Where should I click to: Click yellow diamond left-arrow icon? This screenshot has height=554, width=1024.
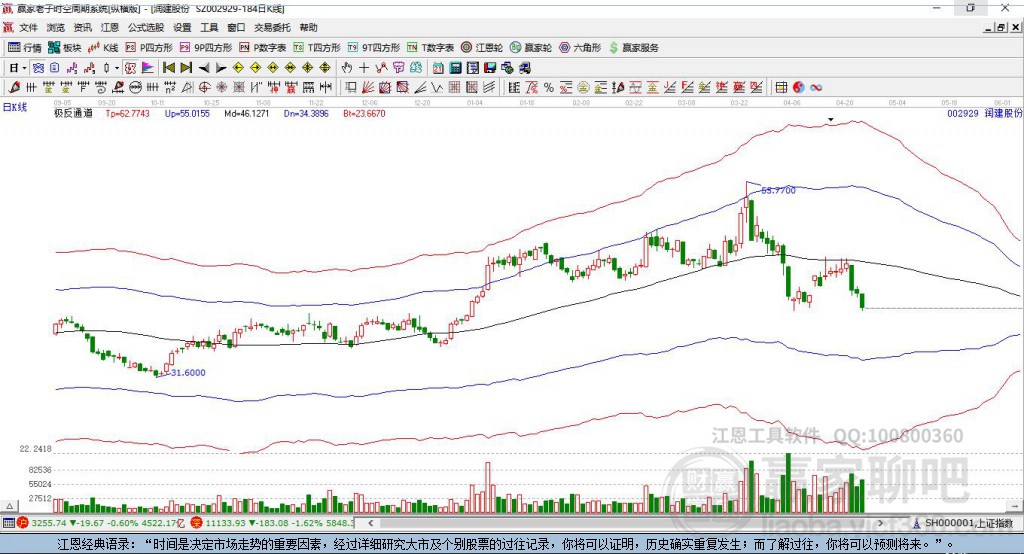point(238,68)
